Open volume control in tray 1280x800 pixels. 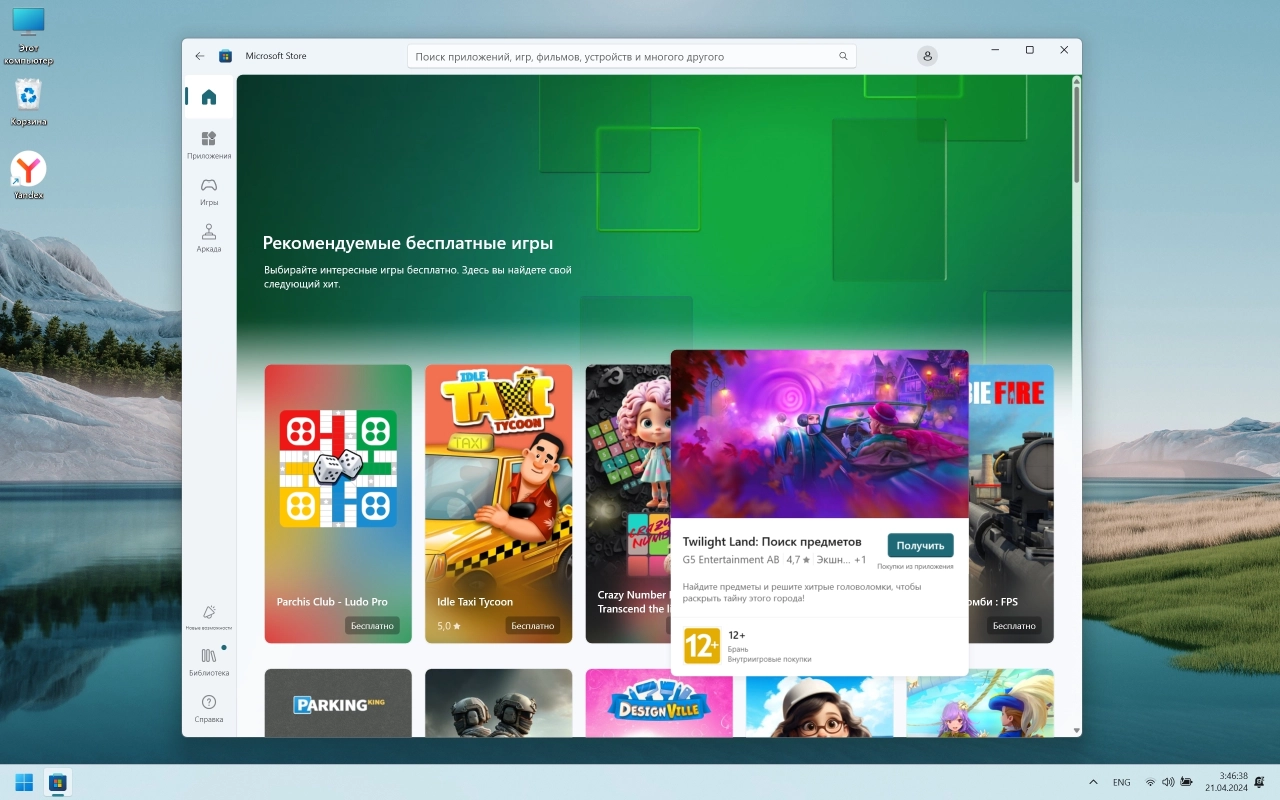coord(1168,782)
